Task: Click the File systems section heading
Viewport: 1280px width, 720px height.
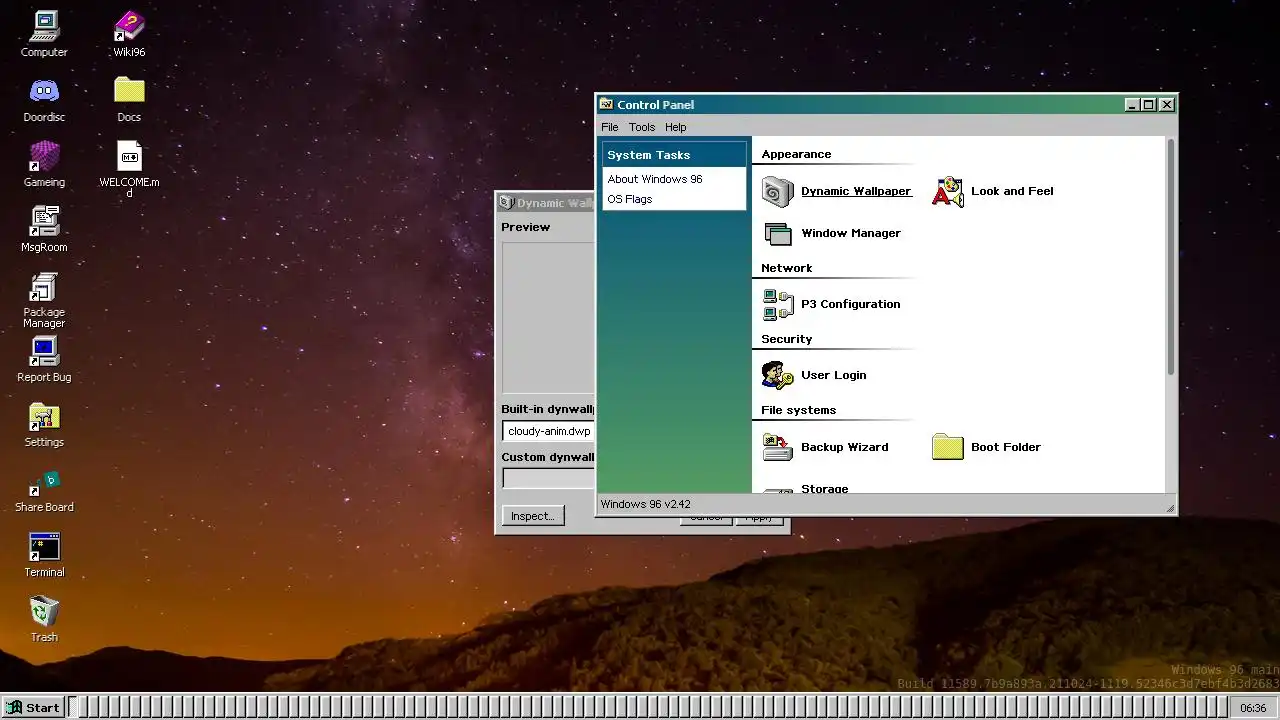Action: 798,410
